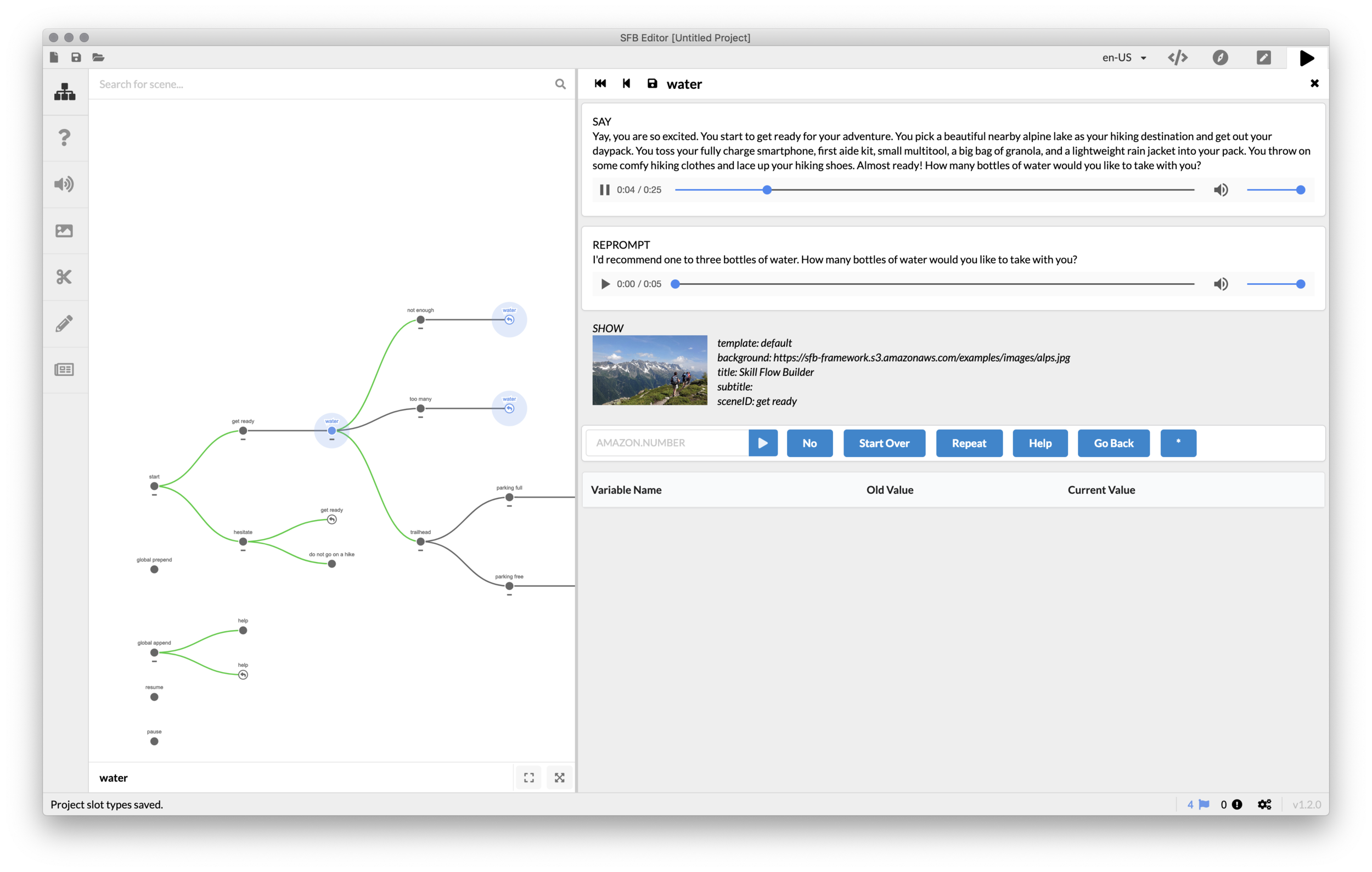Click the SAY audio progress slider
The height and width of the screenshot is (872, 1372).
click(935, 190)
